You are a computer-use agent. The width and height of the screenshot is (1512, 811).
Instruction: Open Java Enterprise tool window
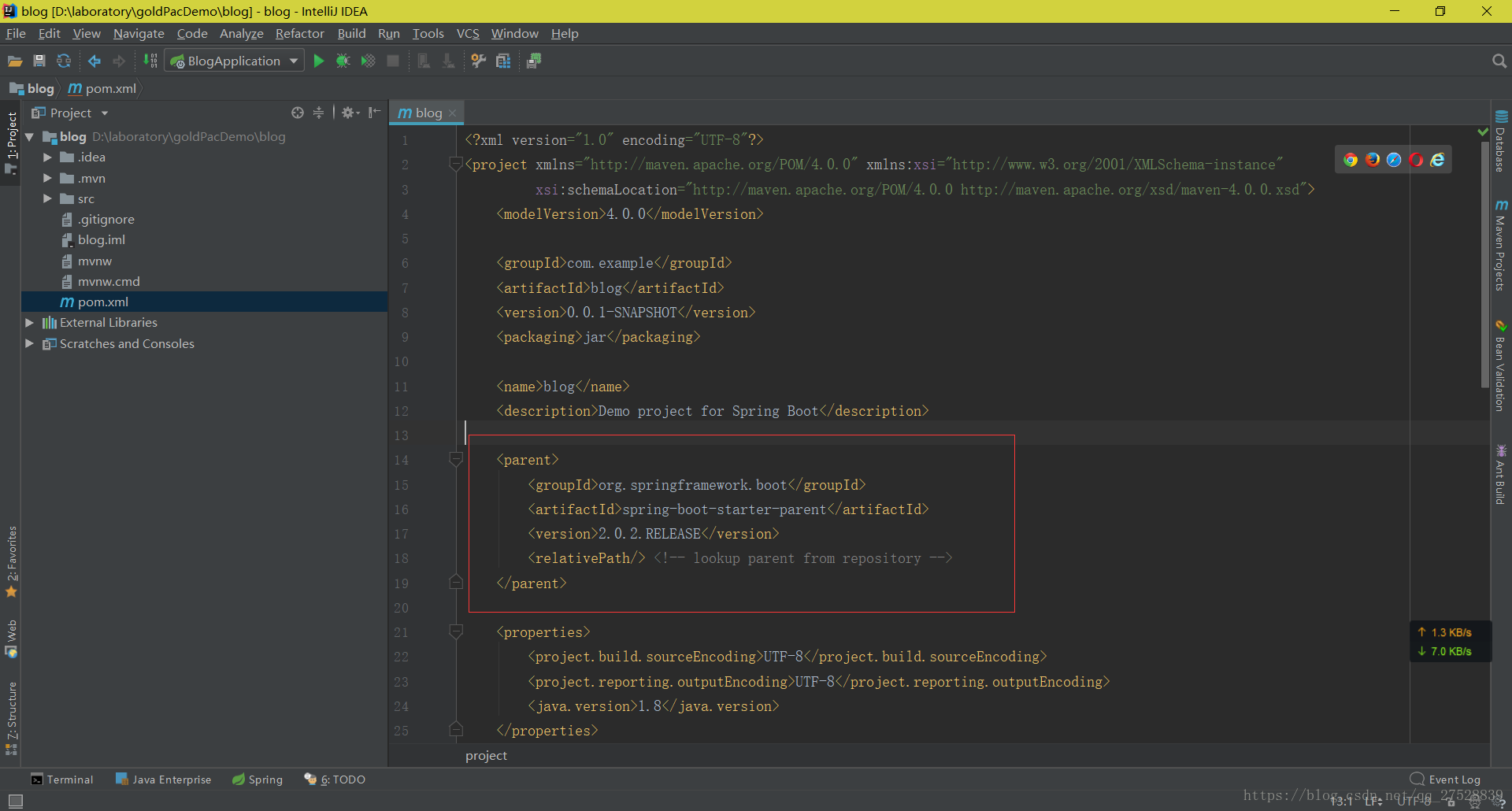tap(164, 780)
